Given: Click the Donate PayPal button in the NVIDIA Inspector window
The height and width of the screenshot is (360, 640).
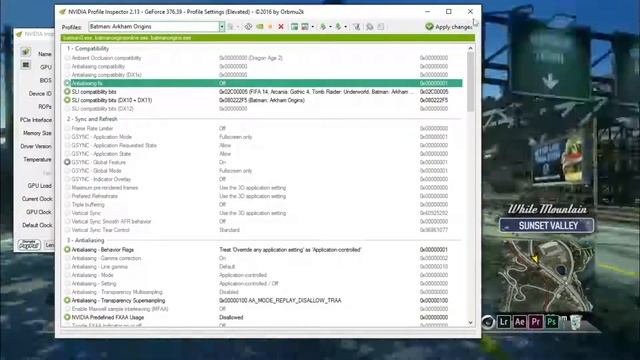Looking at the screenshot, I should click(29, 244).
